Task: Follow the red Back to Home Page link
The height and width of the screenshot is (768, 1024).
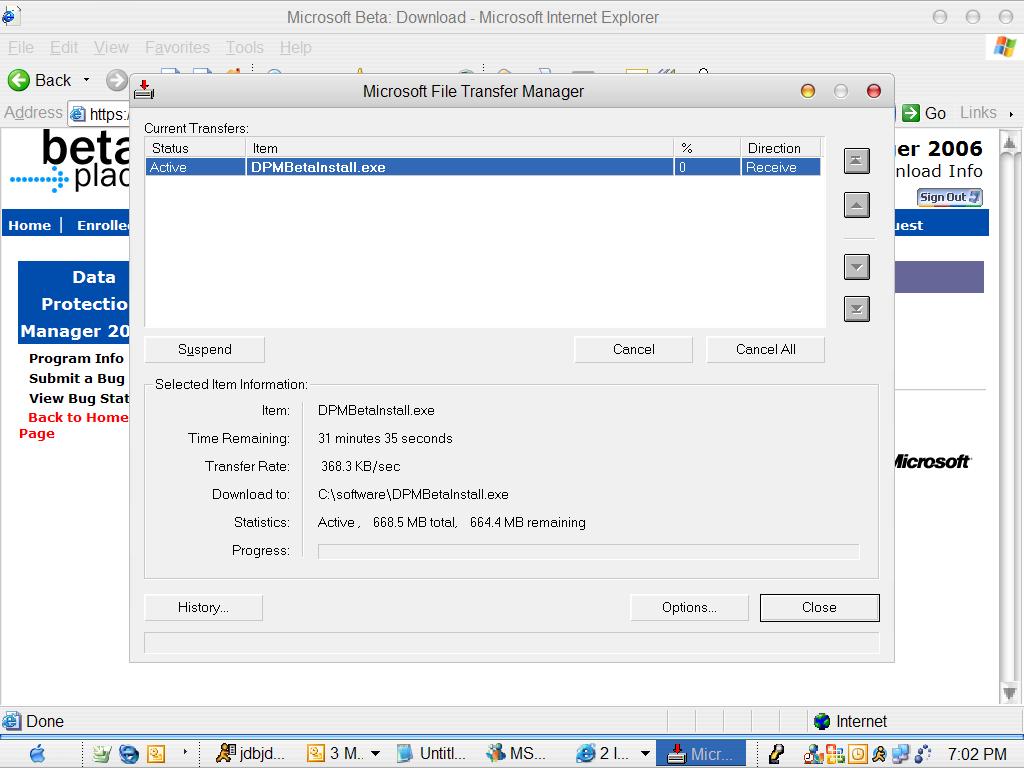Action: pyautogui.click(x=74, y=425)
